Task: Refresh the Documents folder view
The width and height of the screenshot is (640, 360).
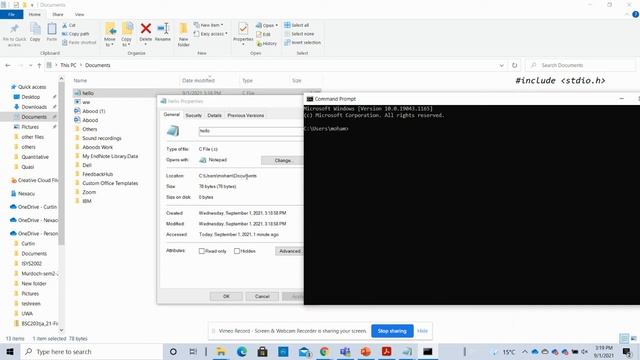Action: 514,65
